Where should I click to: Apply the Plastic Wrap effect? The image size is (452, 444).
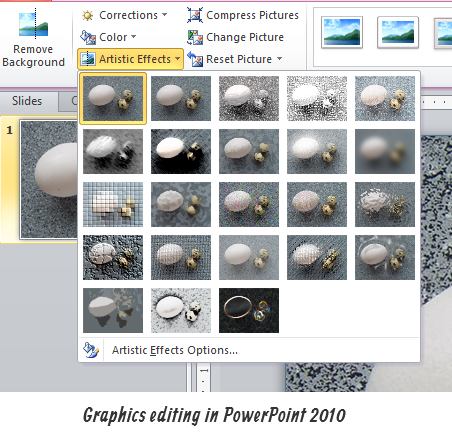coord(385,257)
